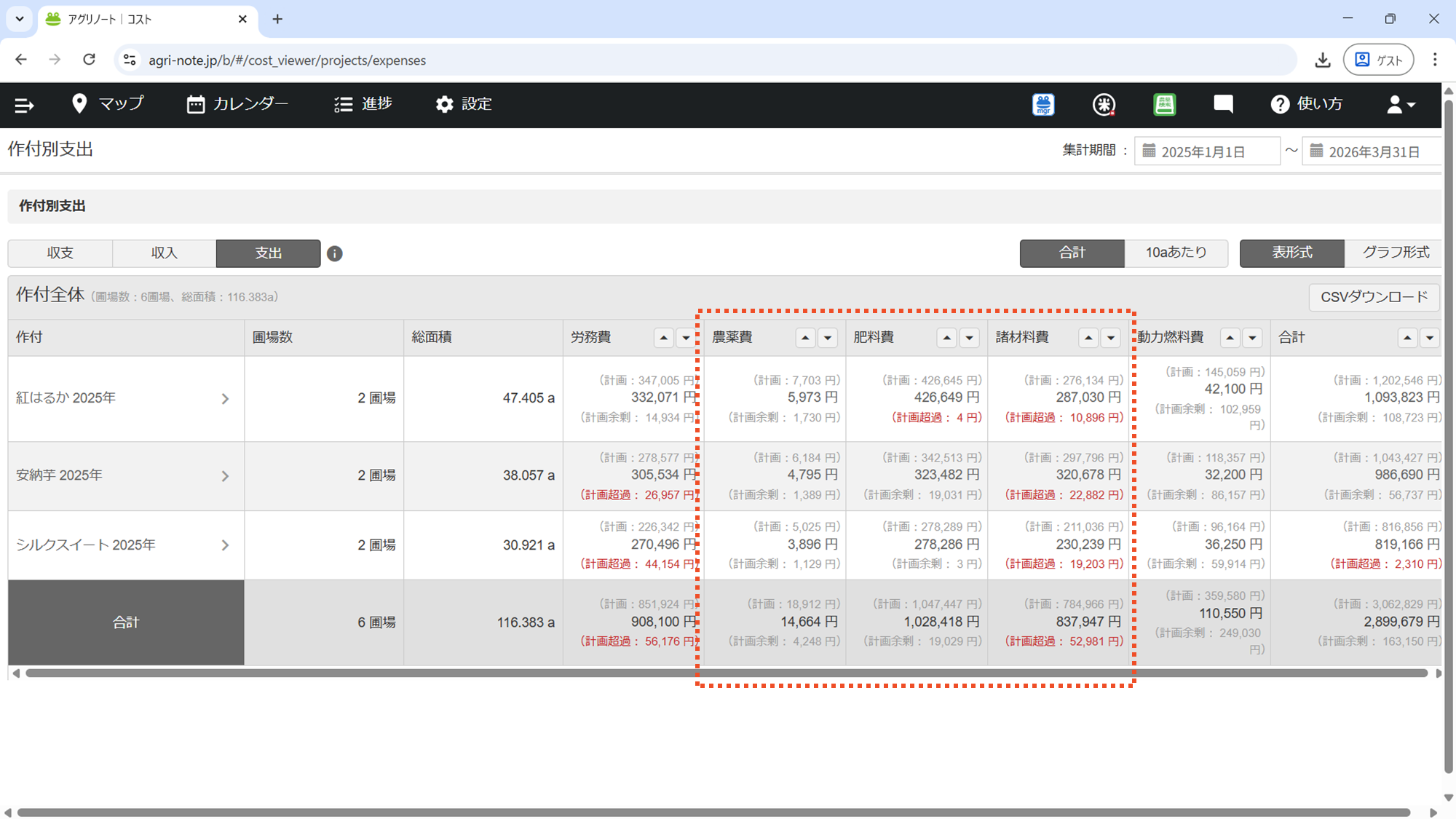Switch to the 収支 tab
Screen dimensions: 1456x819
pyautogui.click(x=60, y=253)
